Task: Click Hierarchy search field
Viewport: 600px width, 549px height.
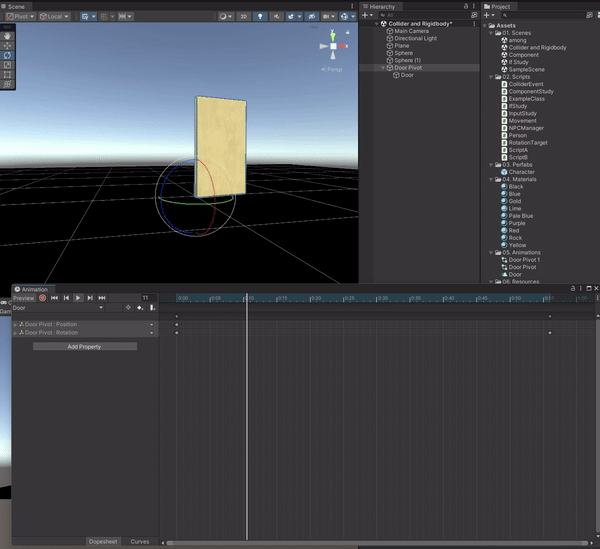Action: point(424,15)
